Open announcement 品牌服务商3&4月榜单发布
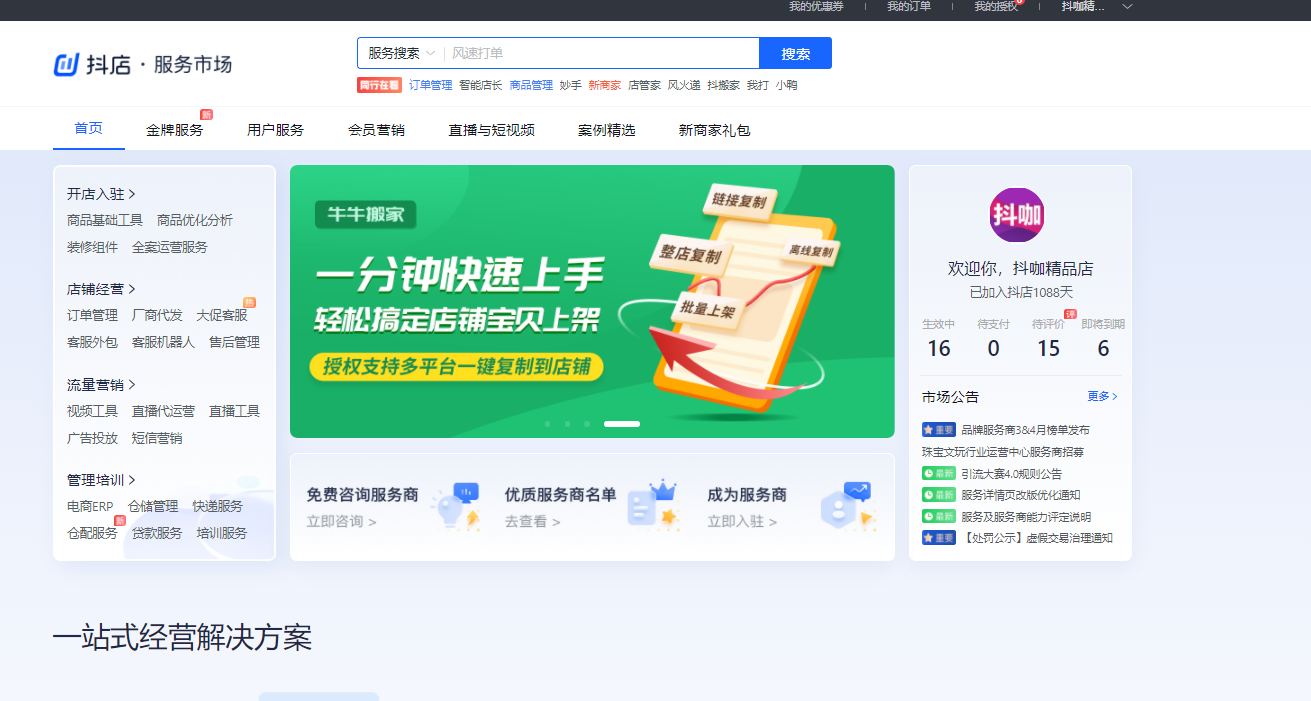Screen dimensions: 1311x701 coord(1025,430)
